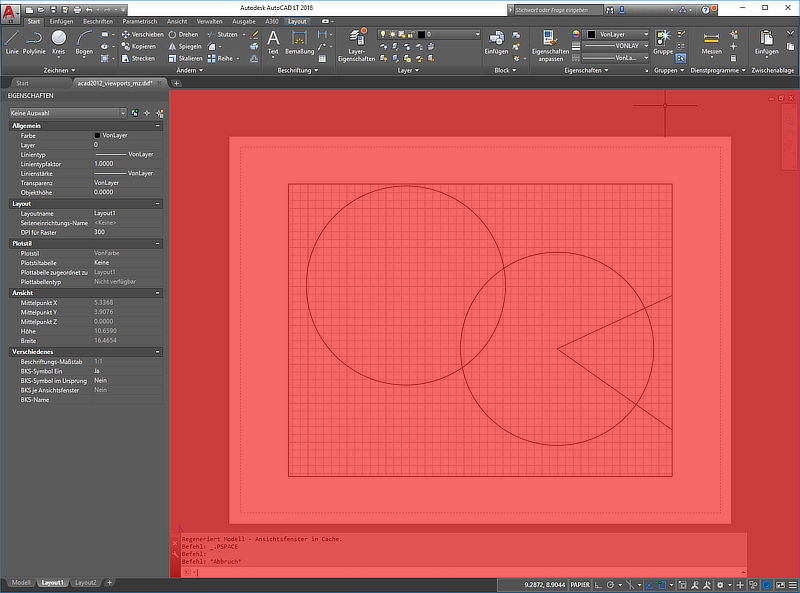Screen dimensions: 800x593
Task: Select the Kreis circle tool
Action: (59, 42)
